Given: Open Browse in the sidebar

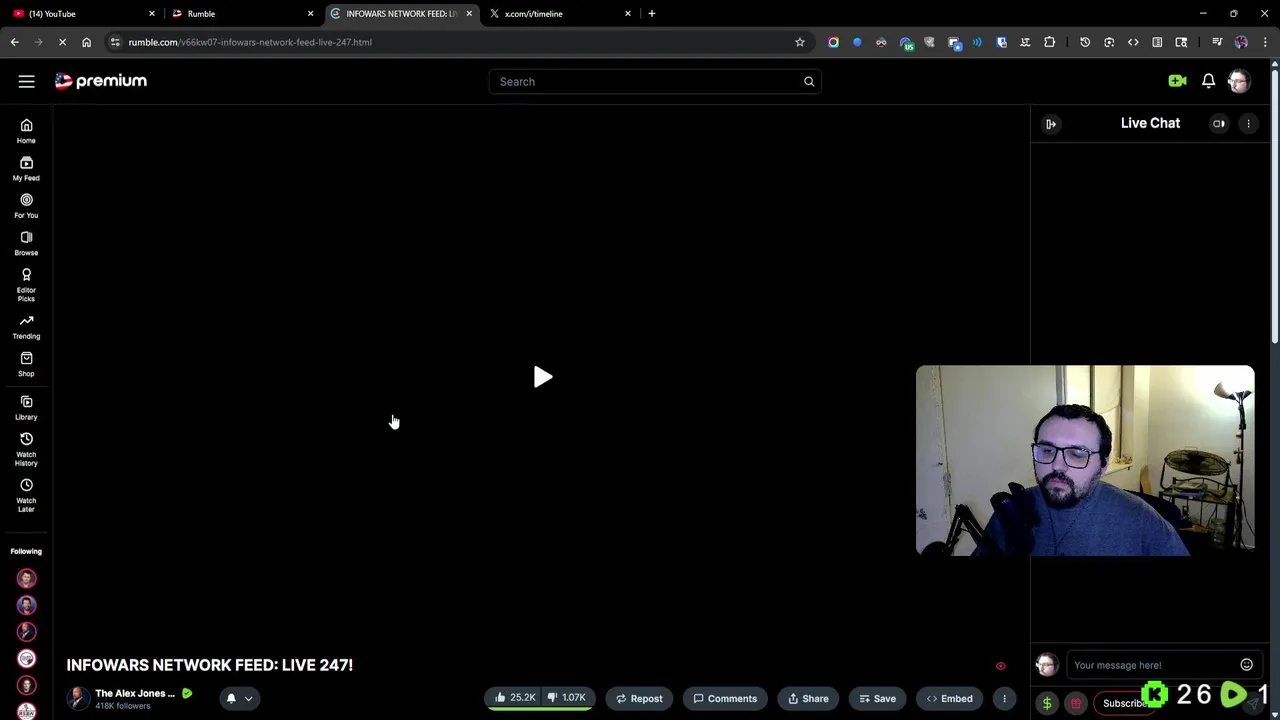Looking at the screenshot, I should pos(26,243).
